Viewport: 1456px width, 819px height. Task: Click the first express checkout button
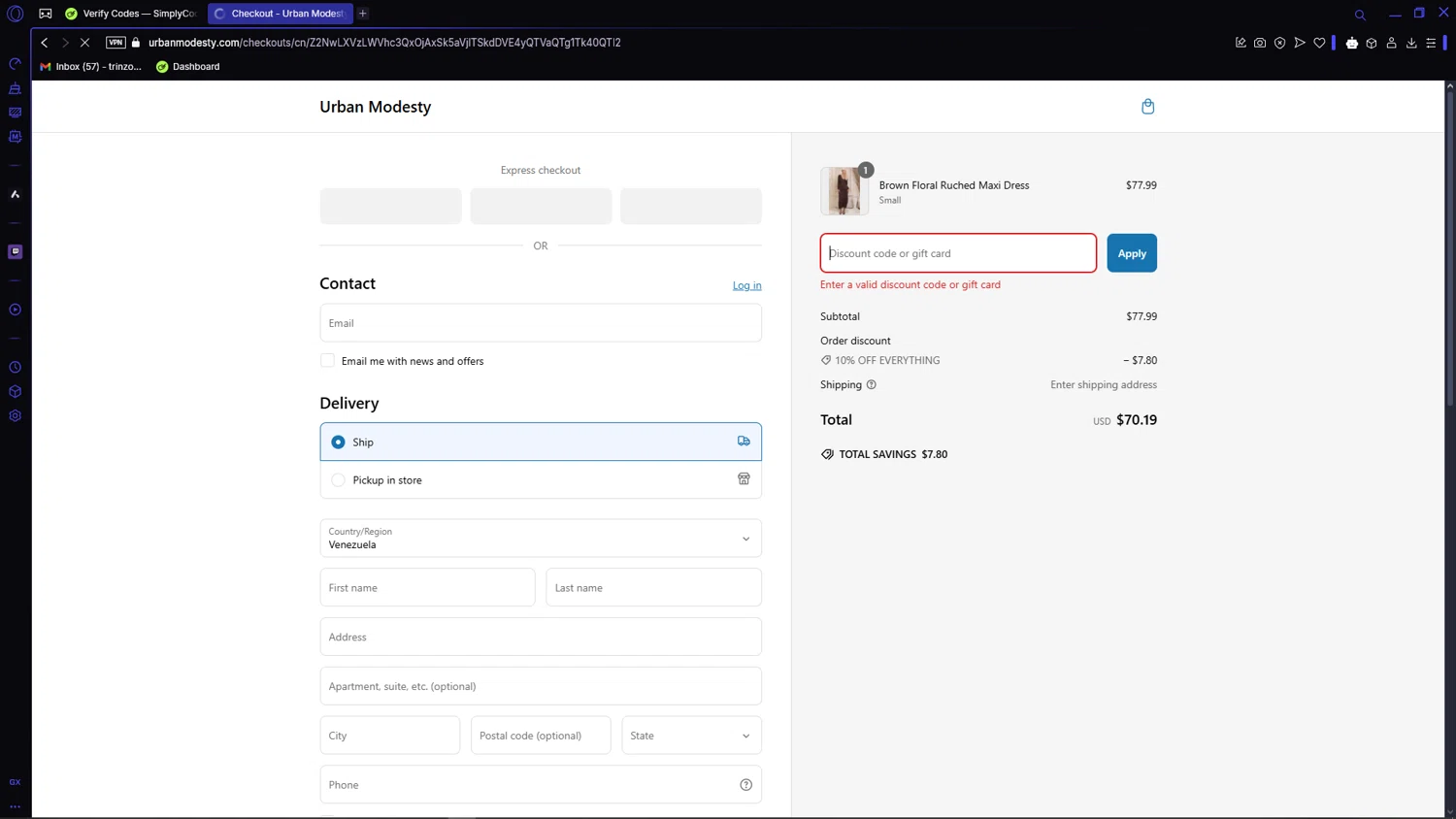[391, 206]
